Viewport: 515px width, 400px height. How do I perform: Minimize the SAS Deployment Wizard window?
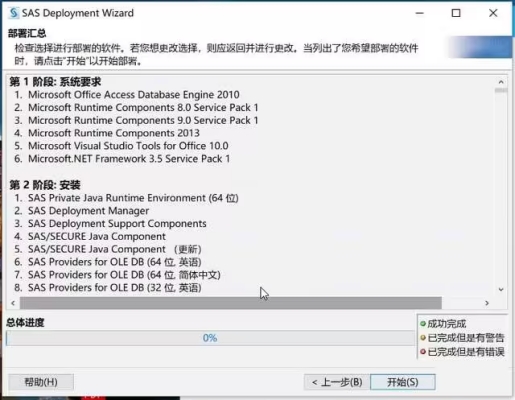[420, 13]
